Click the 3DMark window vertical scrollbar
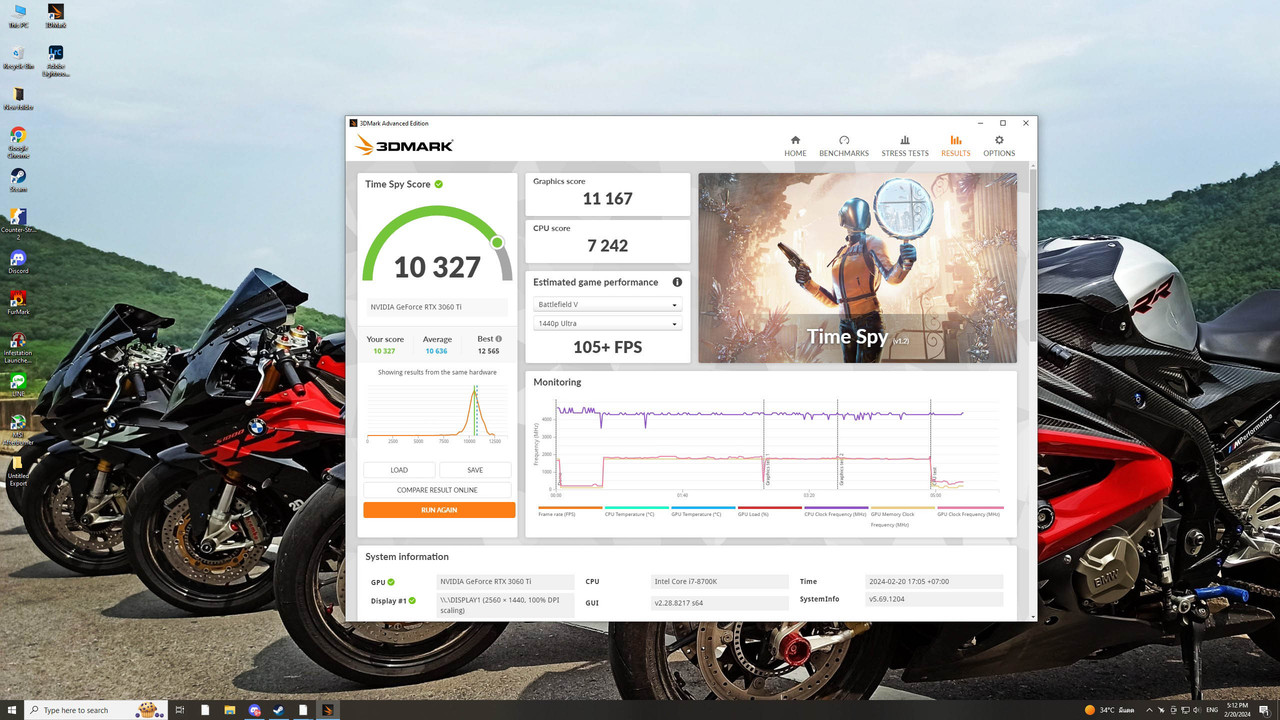The image size is (1280, 720). coord(1033,255)
